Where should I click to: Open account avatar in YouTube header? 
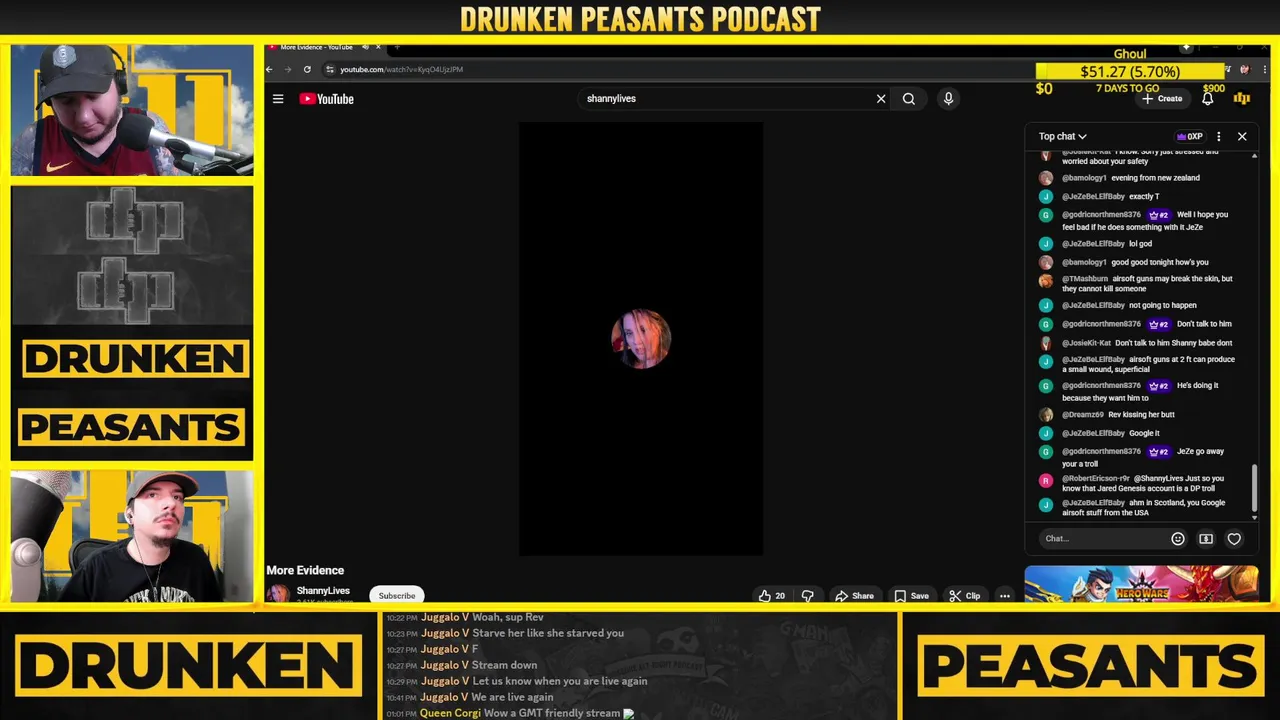click(x=1242, y=99)
